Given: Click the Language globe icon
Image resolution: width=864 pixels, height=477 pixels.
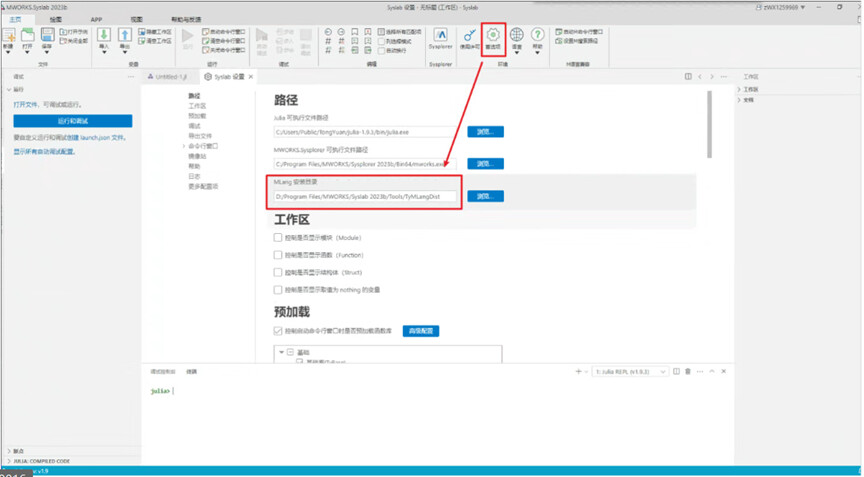Looking at the screenshot, I should pos(516,35).
